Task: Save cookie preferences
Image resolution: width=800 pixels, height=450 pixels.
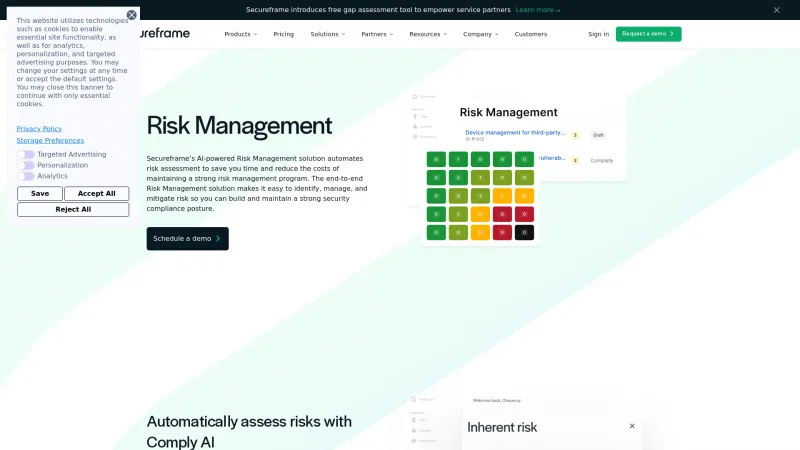Action: click(40, 193)
